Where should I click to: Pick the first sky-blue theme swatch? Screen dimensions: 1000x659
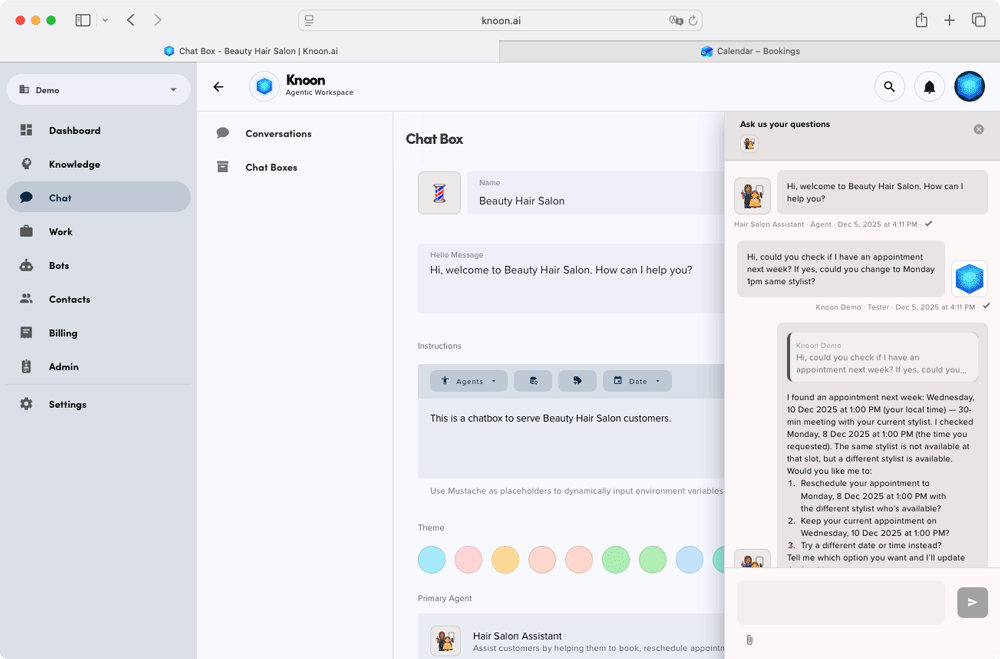432,559
